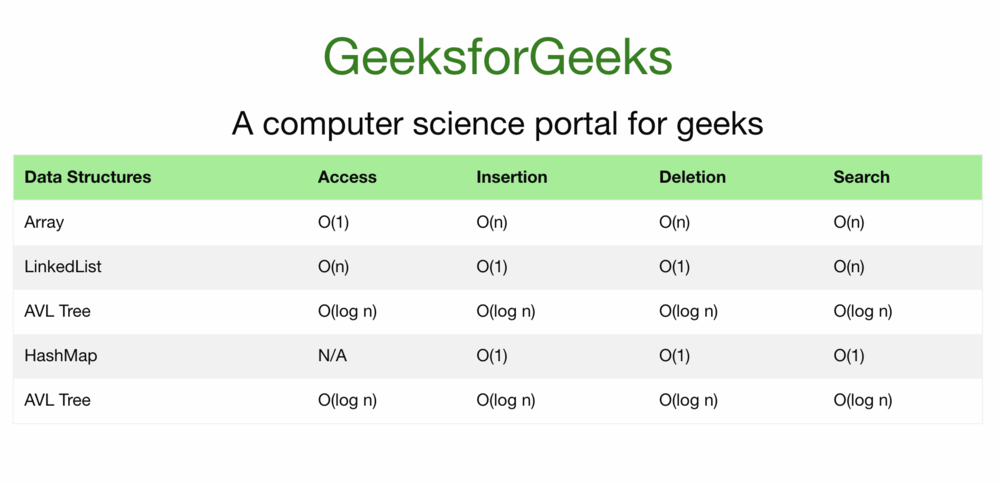Click the Array row label
1000x483 pixels.
[44, 222]
